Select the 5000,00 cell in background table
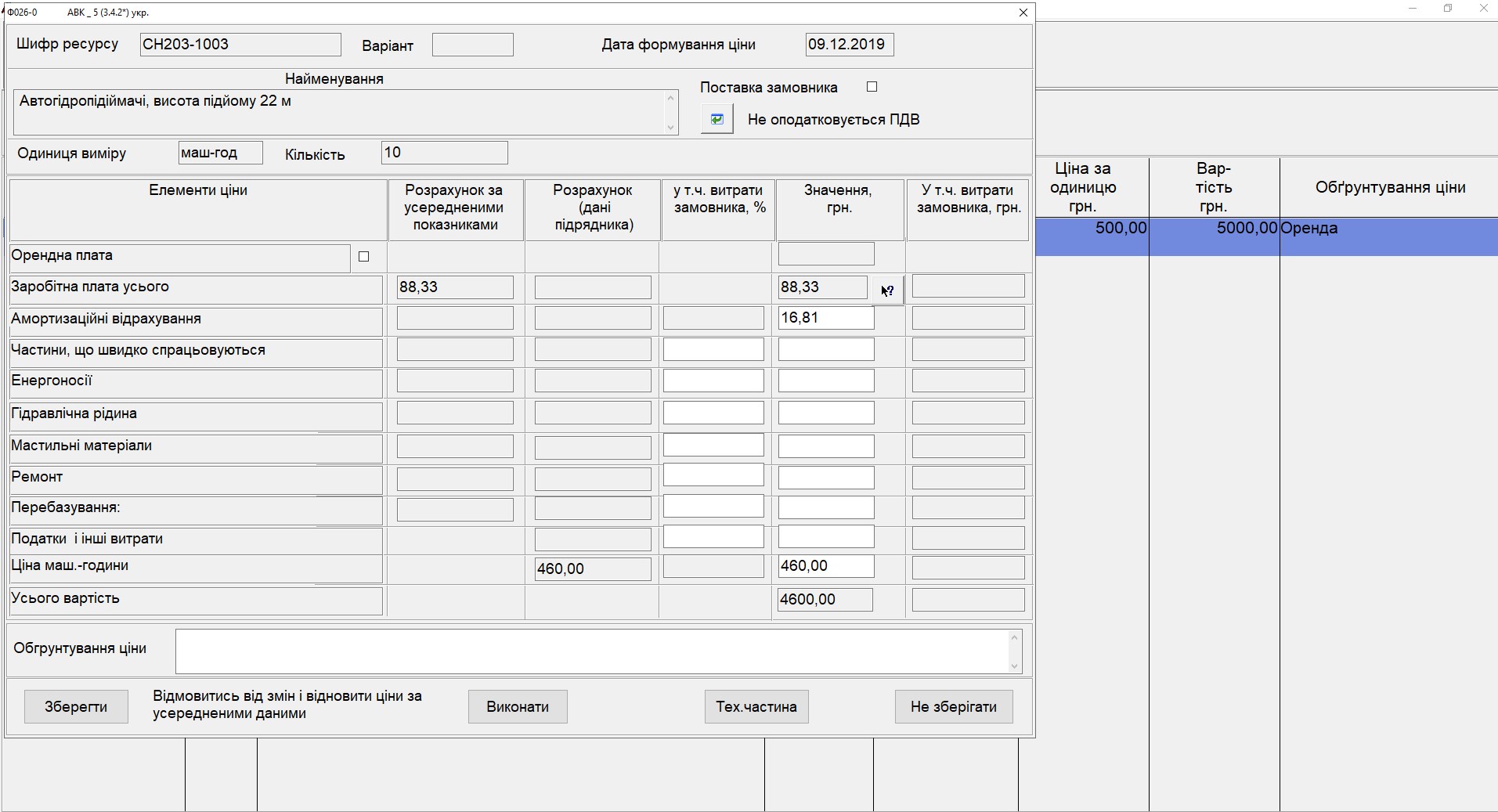The width and height of the screenshot is (1498, 812). (1215, 236)
